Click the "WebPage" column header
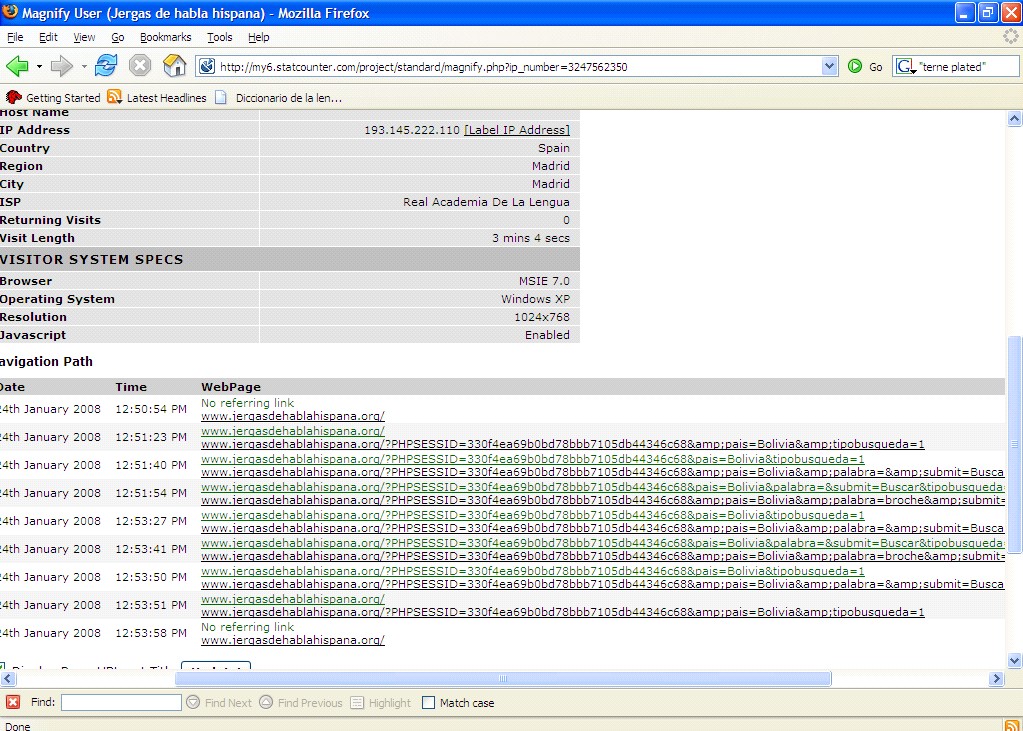The width and height of the screenshot is (1023, 731). tap(231, 386)
